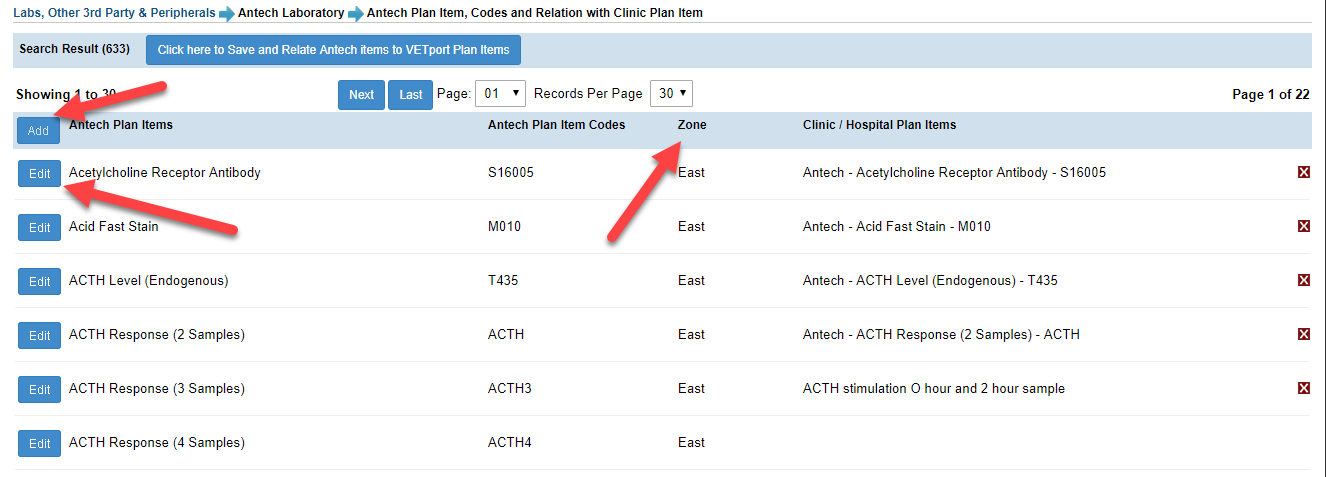Click ACTH Response (4 Samples) item name
The width and height of the screenshot is (1326, 477).
point(156,442)
